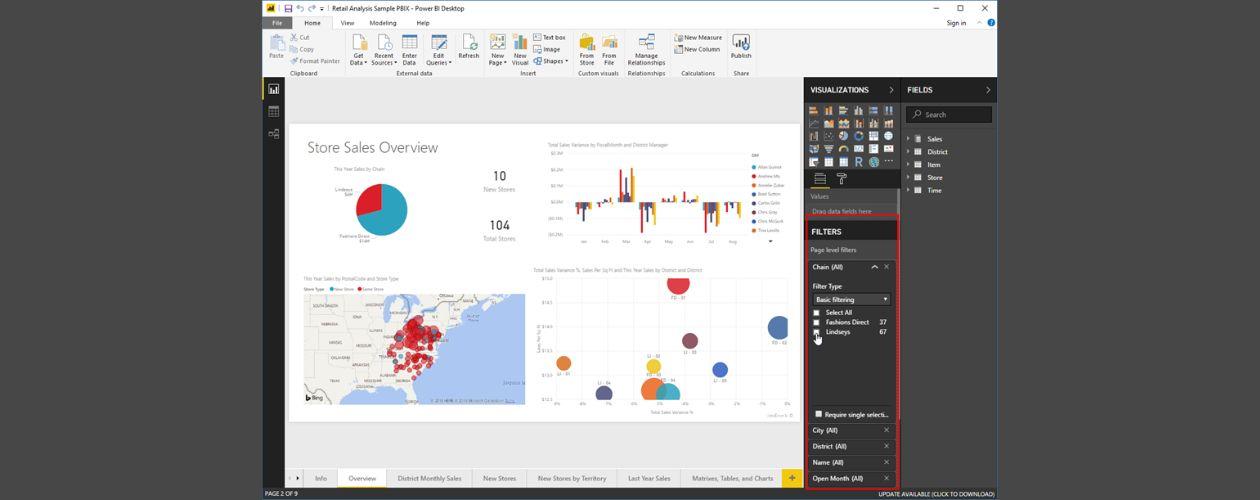The image size is (1260, 500).
Task: Click the Fields Search box
Action: 949,114
